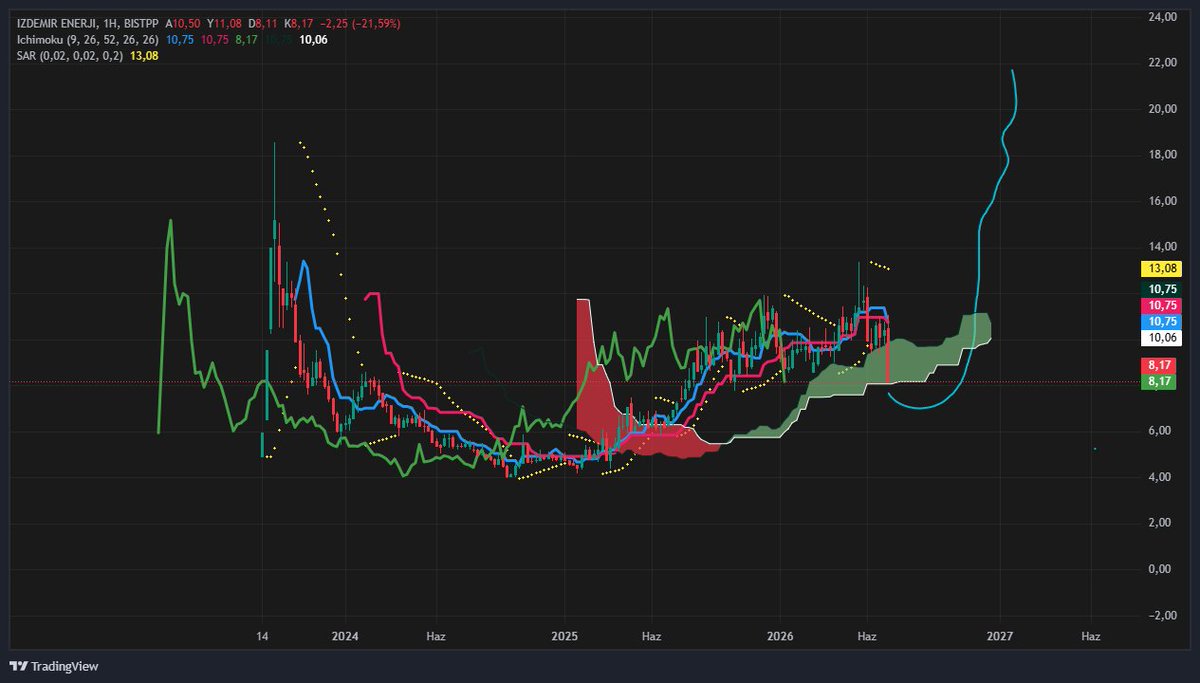This screenshot has width=1200, height=683.
Task: Click the TradingView logo
Action: point(54,666)
